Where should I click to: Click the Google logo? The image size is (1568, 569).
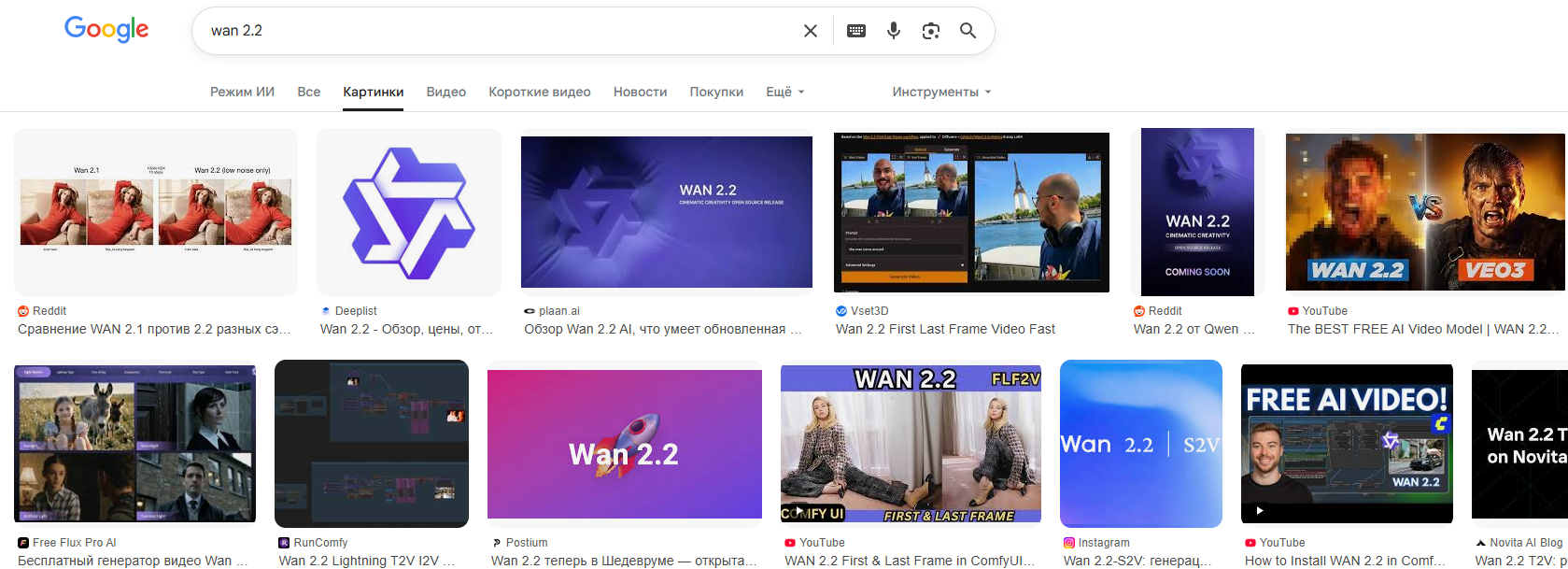click(x=106, y=30)
